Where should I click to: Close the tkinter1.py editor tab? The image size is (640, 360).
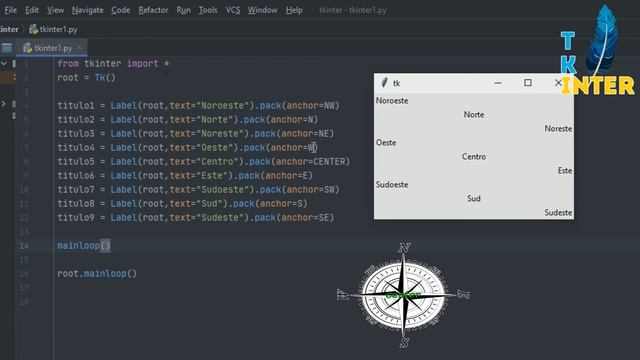pos(80,48)
